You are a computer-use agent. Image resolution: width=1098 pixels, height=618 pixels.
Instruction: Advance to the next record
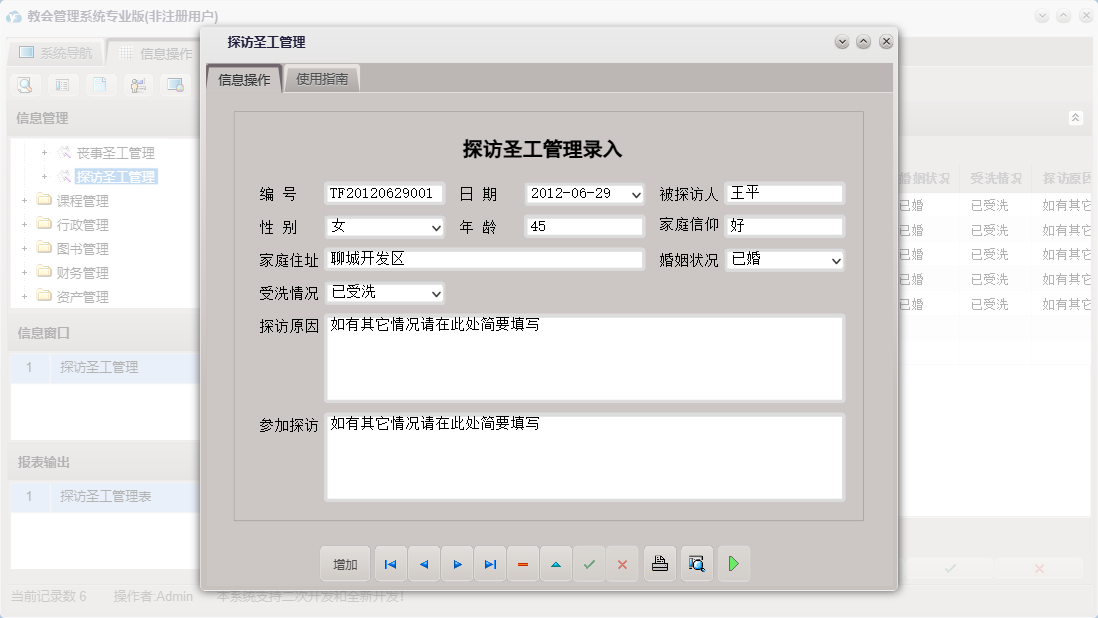457,564
